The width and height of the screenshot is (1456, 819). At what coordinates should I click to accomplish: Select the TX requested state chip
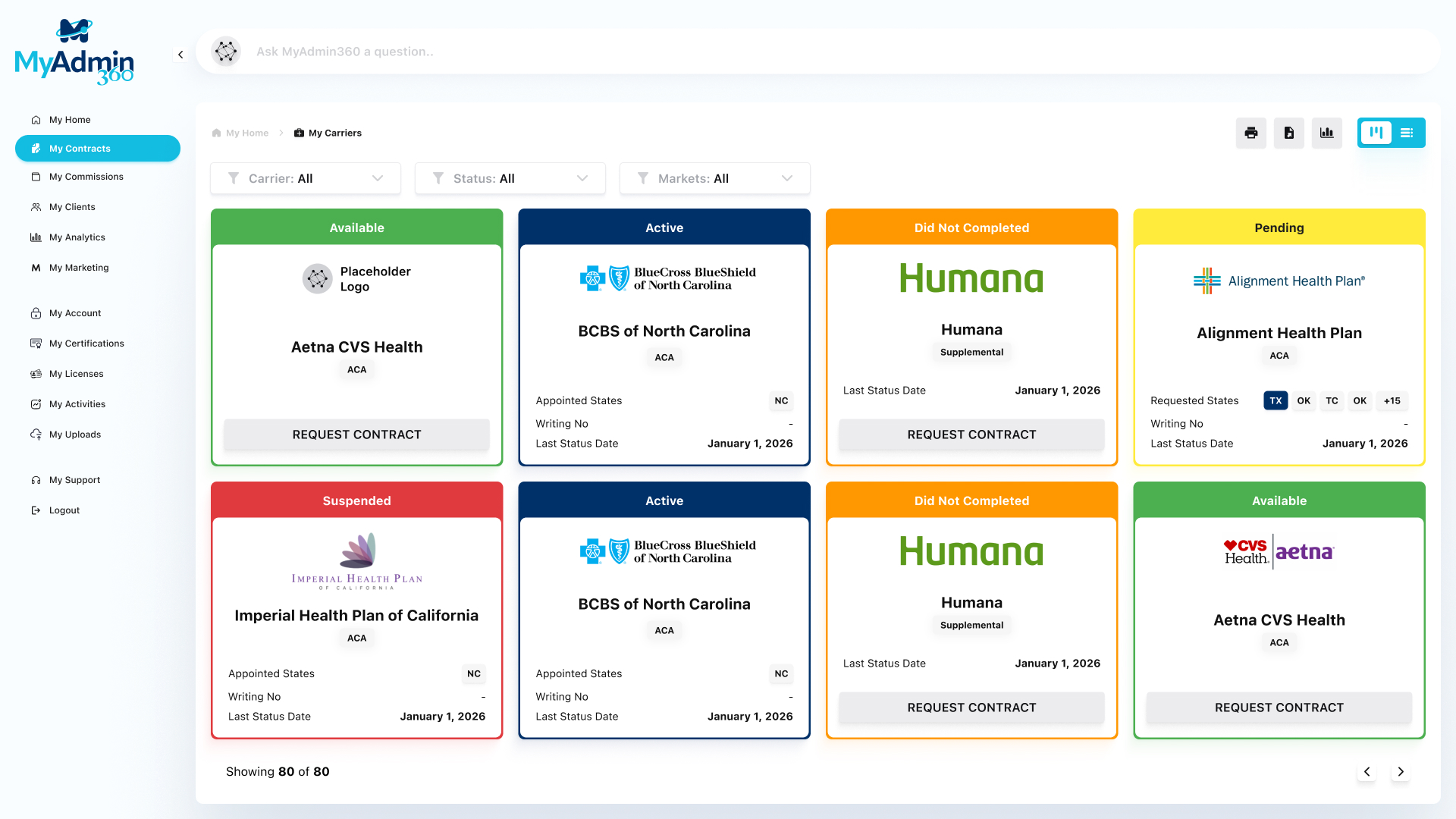[x=1275, y=400]
